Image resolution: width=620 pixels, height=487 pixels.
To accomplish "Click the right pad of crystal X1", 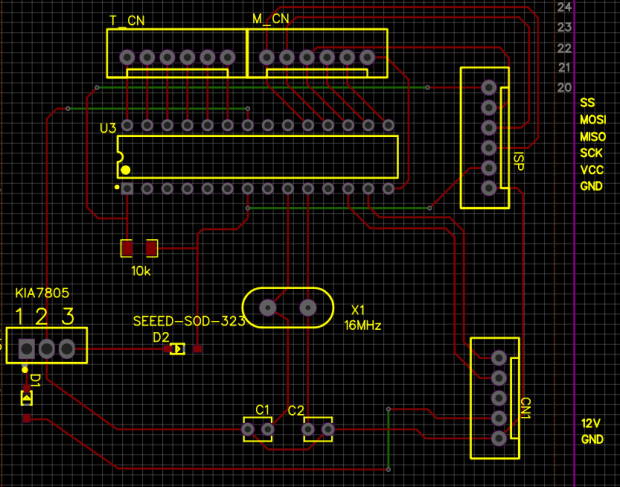I will point(308,308).
